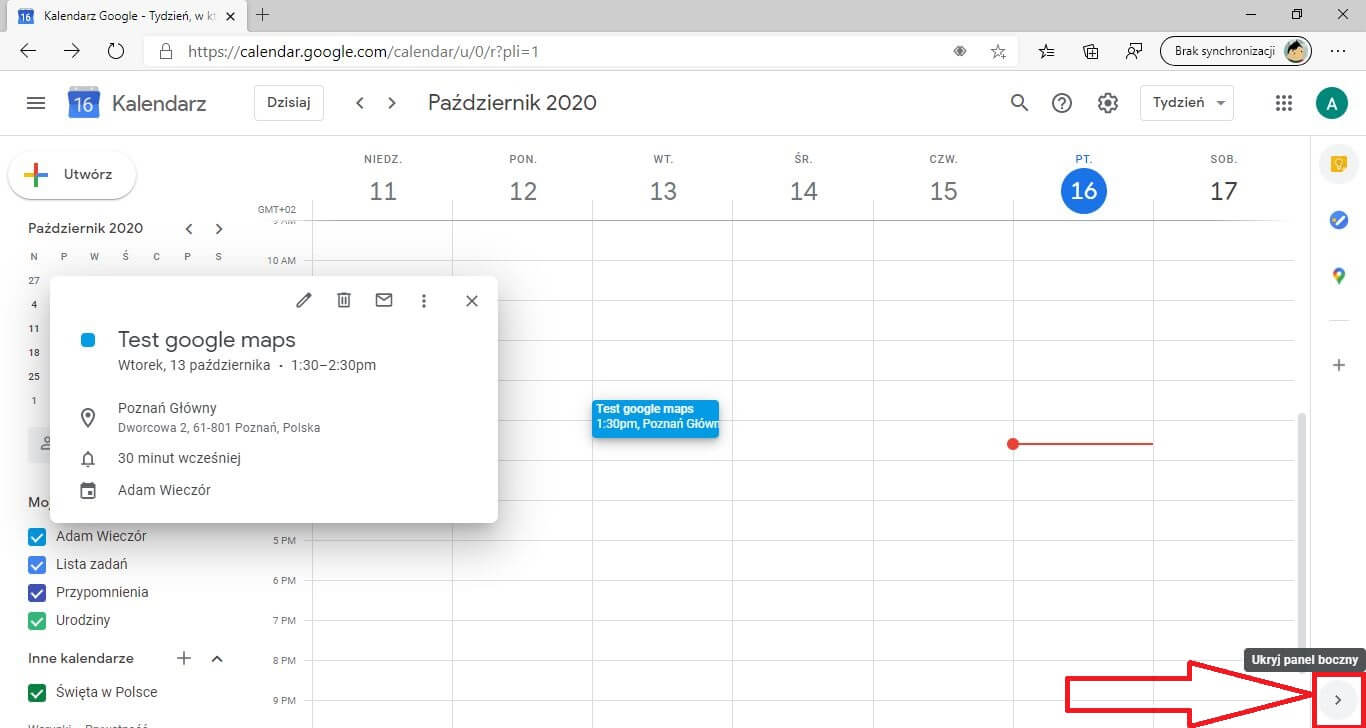Select day 15 Thursday header

click(x=944, y=191)
